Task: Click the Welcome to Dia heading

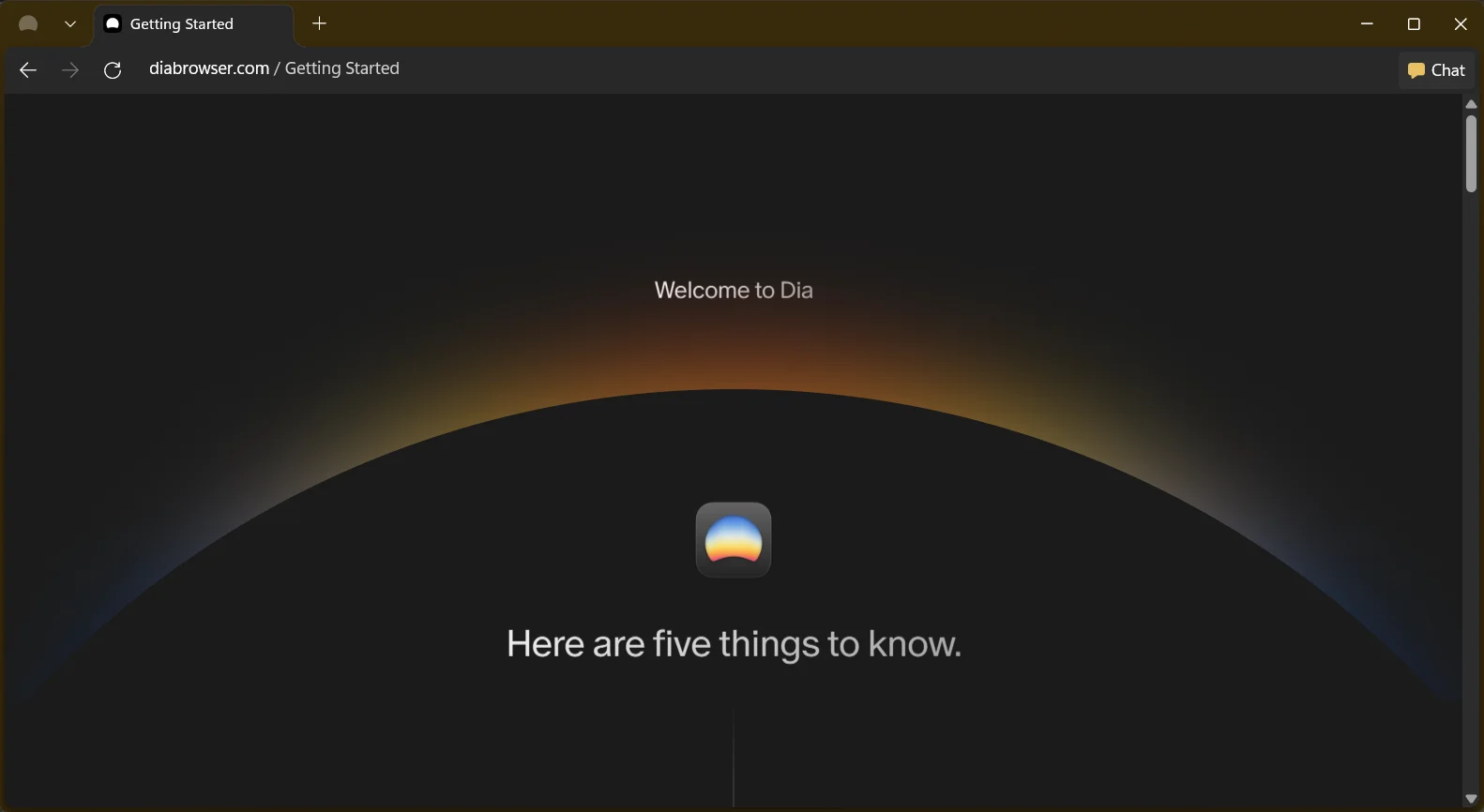Action: tap(734, 290)
